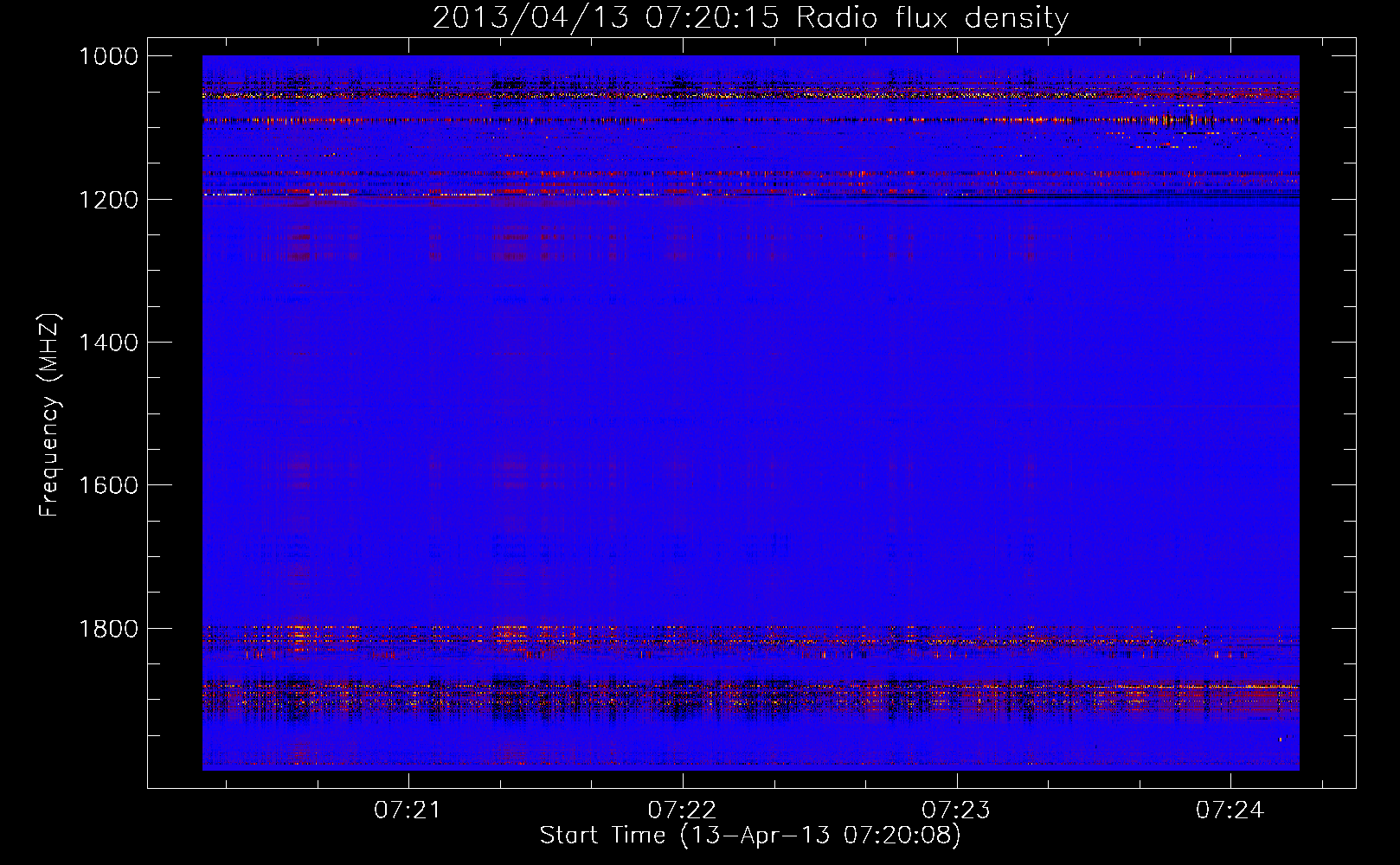1400x865 pixels.
Task: Click the 07:22 time tick label
Action: click(682, 810)
